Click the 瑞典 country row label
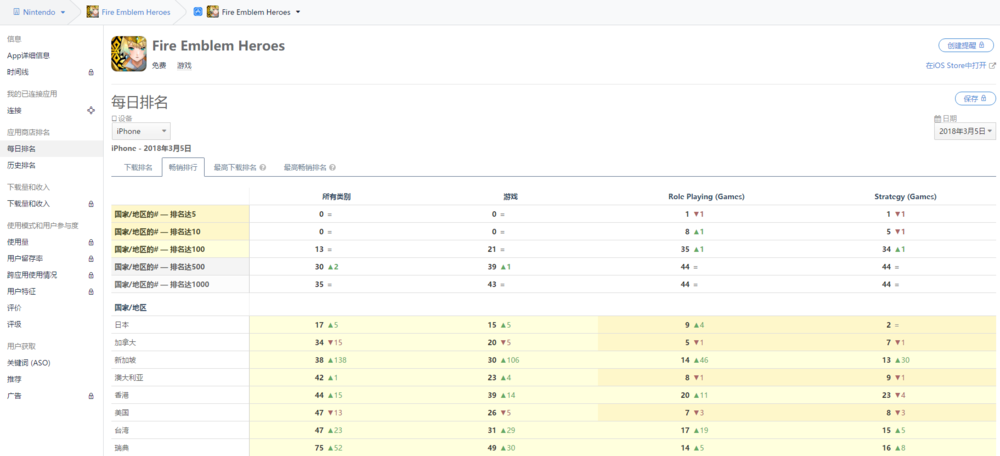Viewport: 1000px width, 456px height. coord(121,448)
